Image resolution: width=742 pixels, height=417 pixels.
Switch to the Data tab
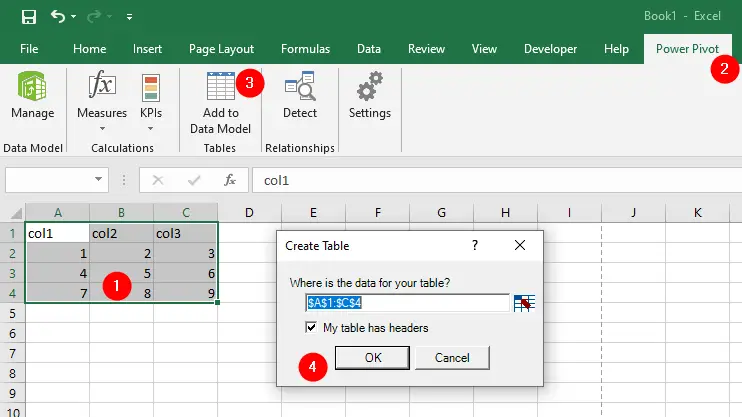pyautogui.click(x=369, y=49)
